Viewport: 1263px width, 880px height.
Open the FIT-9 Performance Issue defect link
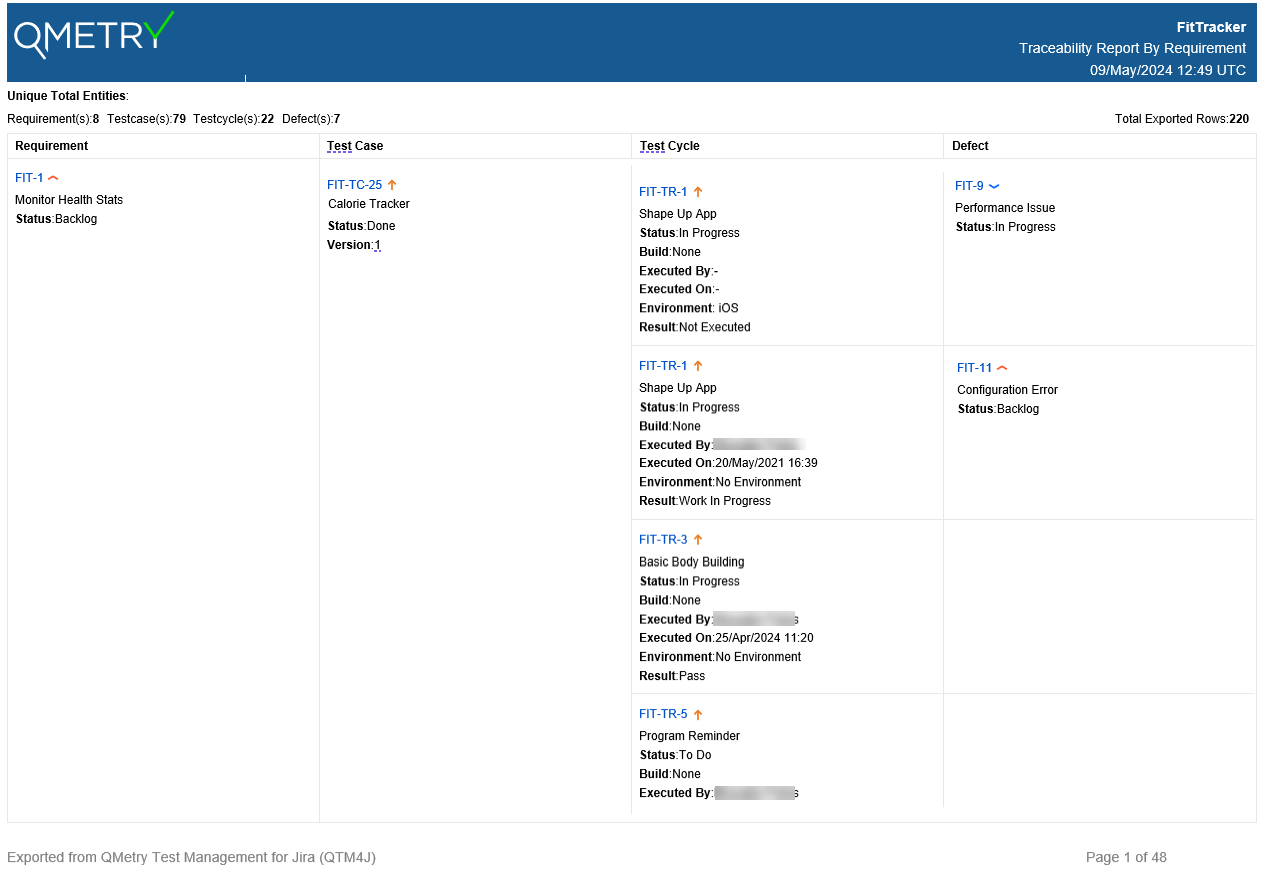pyautogui.click(x=969, y=186)
